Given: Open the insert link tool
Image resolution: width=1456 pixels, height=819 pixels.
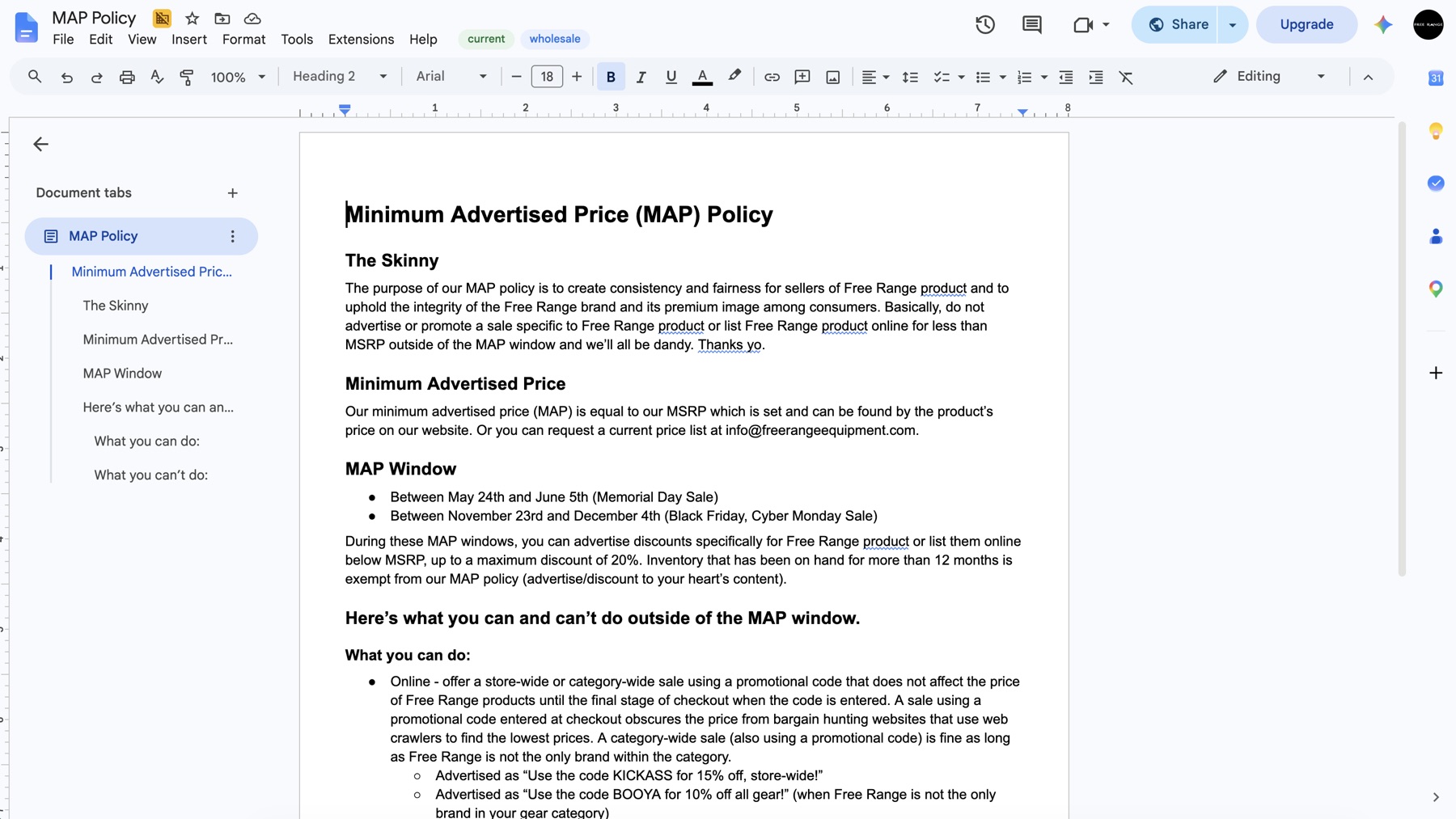Looking at the screenshot, I should click(x=772, y=77).
